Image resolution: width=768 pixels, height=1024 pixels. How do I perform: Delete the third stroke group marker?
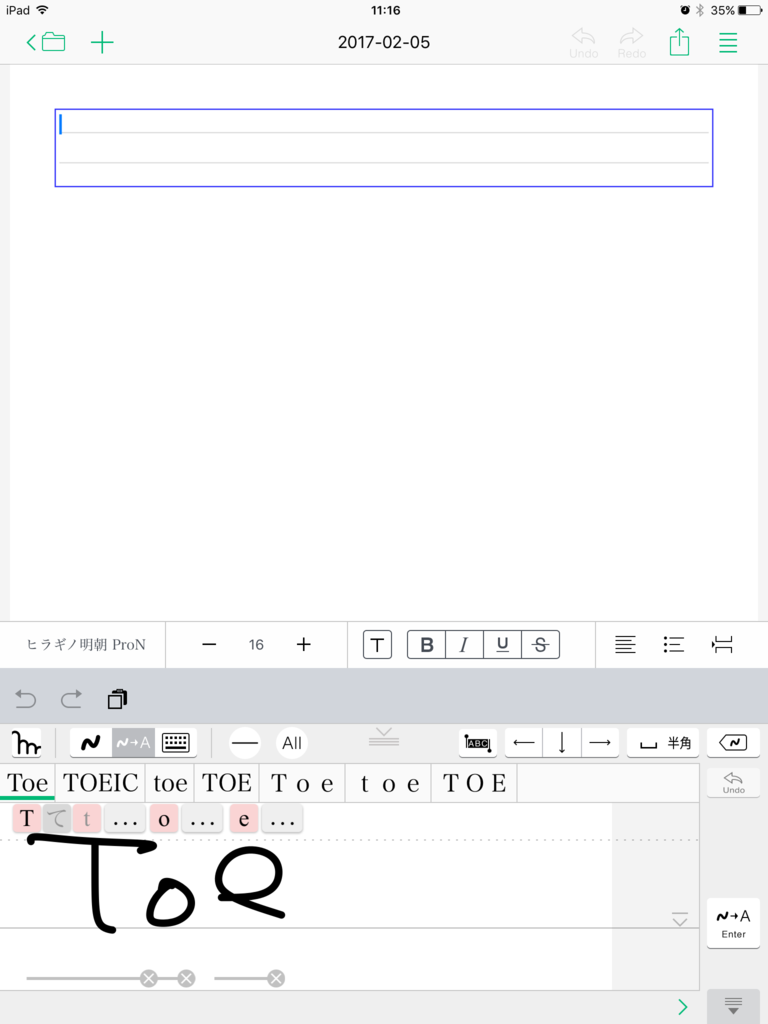276,978
